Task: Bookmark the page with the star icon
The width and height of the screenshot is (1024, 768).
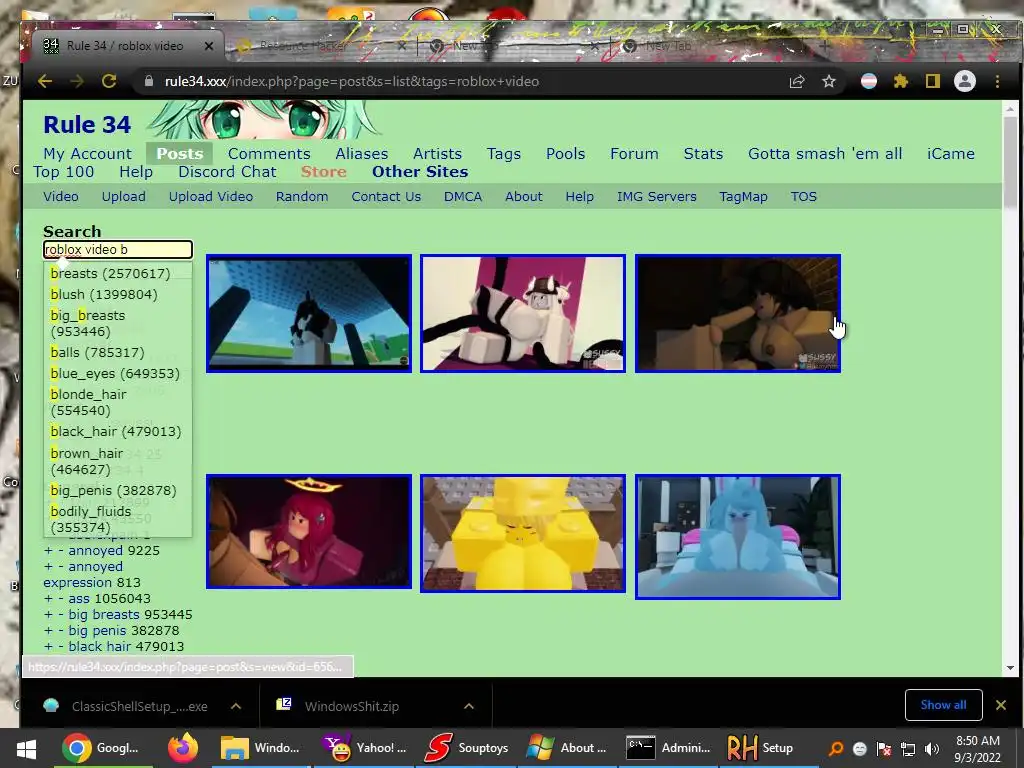Action: pyautogui.click(x=829, y=82)
